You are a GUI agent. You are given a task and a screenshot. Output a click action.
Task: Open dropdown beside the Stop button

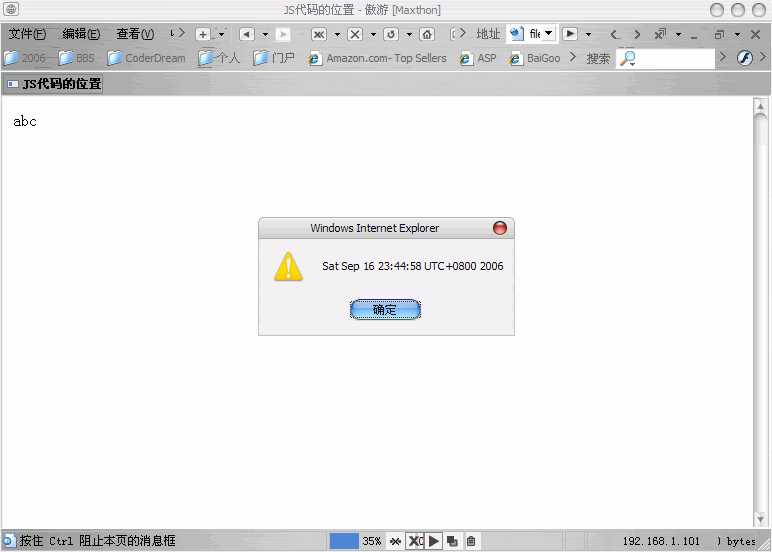pyautogui.click(x=373, y=34)
